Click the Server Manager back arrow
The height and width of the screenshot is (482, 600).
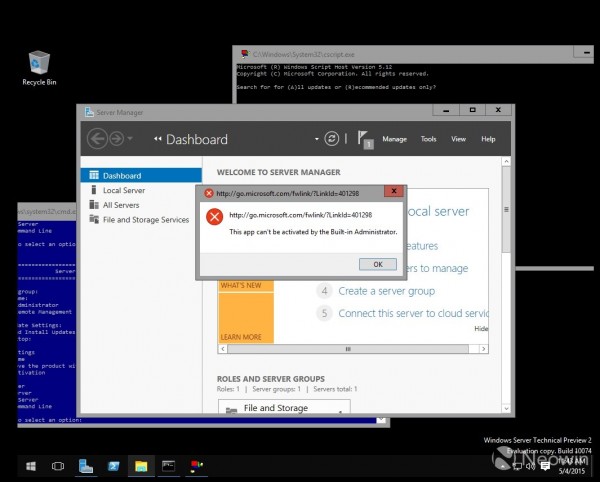[97, 138]
